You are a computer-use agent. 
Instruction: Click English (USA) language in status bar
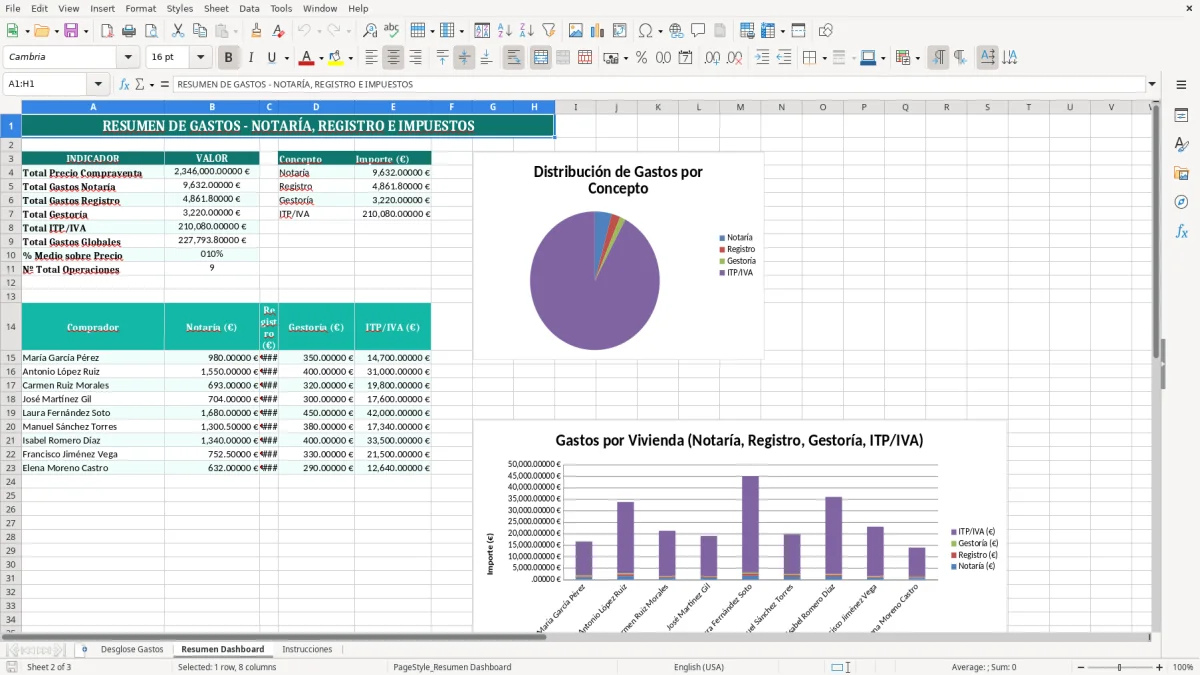(x=699, y=667)
